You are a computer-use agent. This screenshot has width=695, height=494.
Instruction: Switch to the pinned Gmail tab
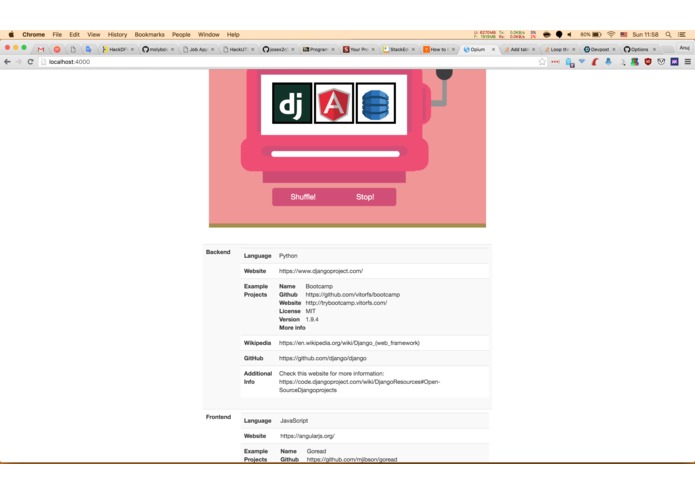pyautogui.click(x=41, y=49)
